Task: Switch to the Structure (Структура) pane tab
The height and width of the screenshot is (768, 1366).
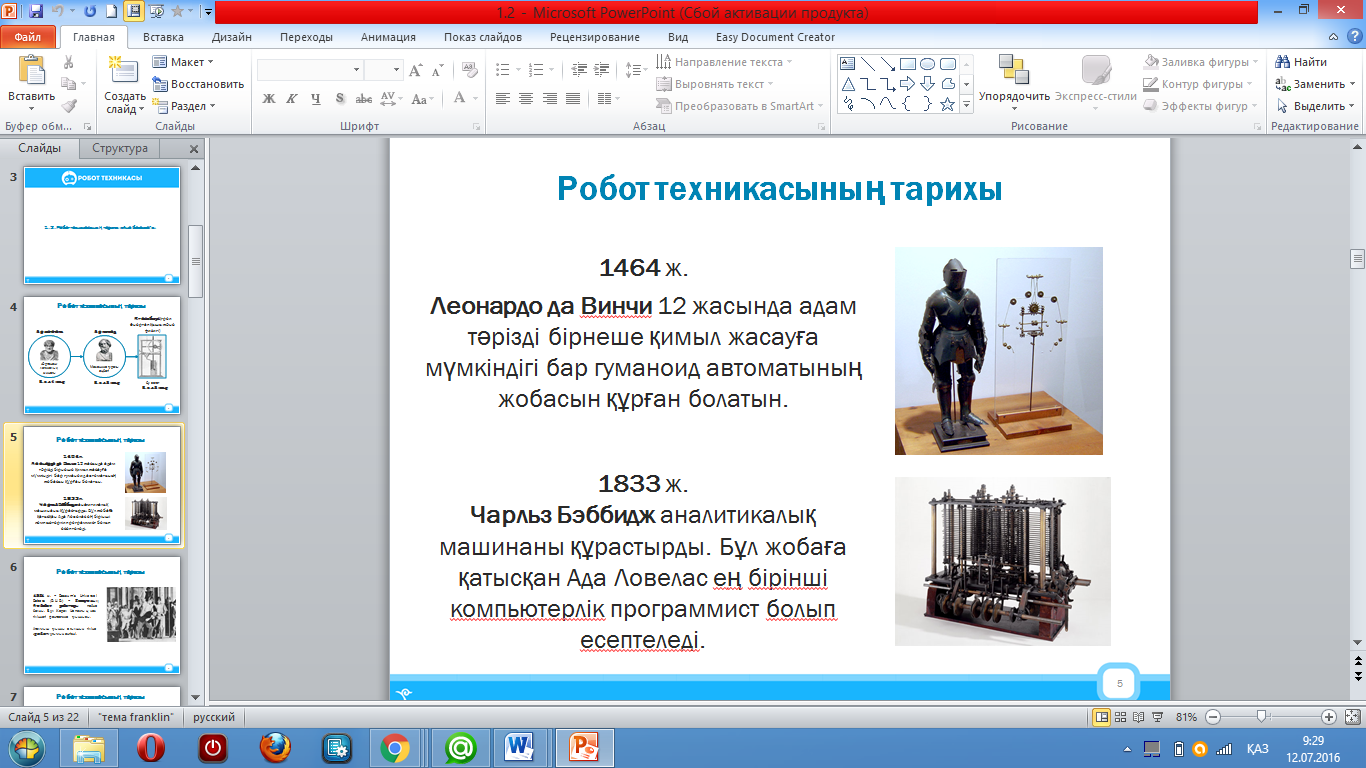Action: [120, 148]
